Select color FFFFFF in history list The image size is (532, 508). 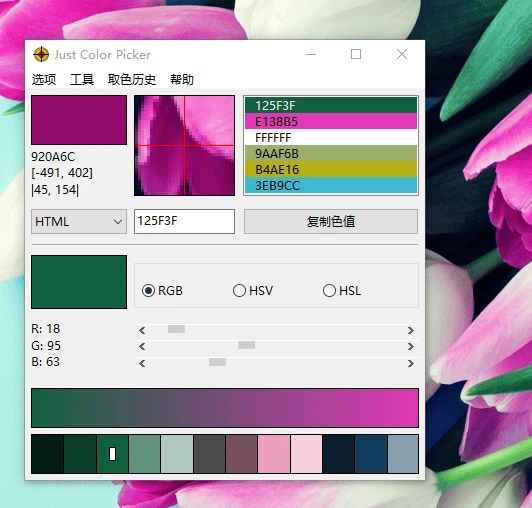(x=331, y=137)
